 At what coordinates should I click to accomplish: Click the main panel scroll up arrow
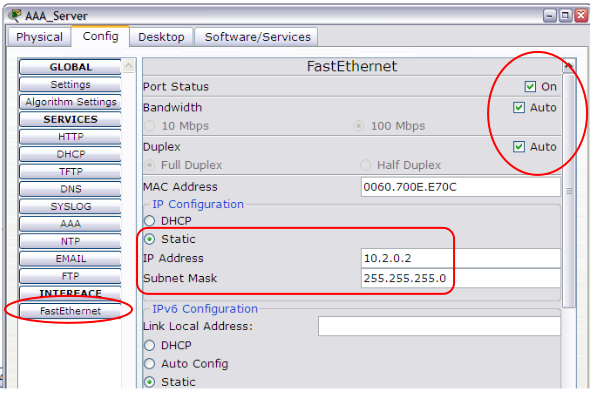pyautogui.click(x=568, y=66)
